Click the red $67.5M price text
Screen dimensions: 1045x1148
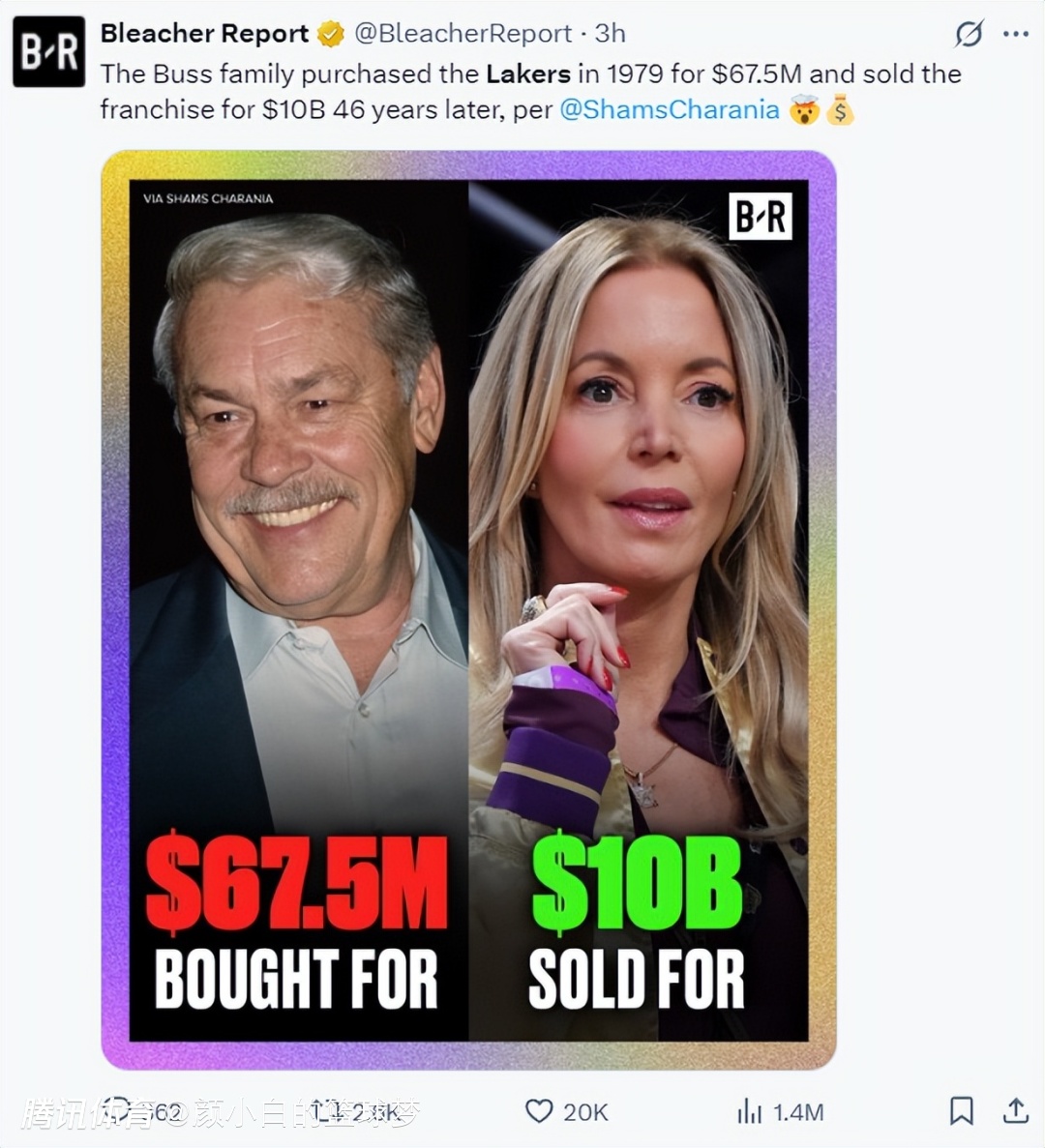tap(296, 885)
